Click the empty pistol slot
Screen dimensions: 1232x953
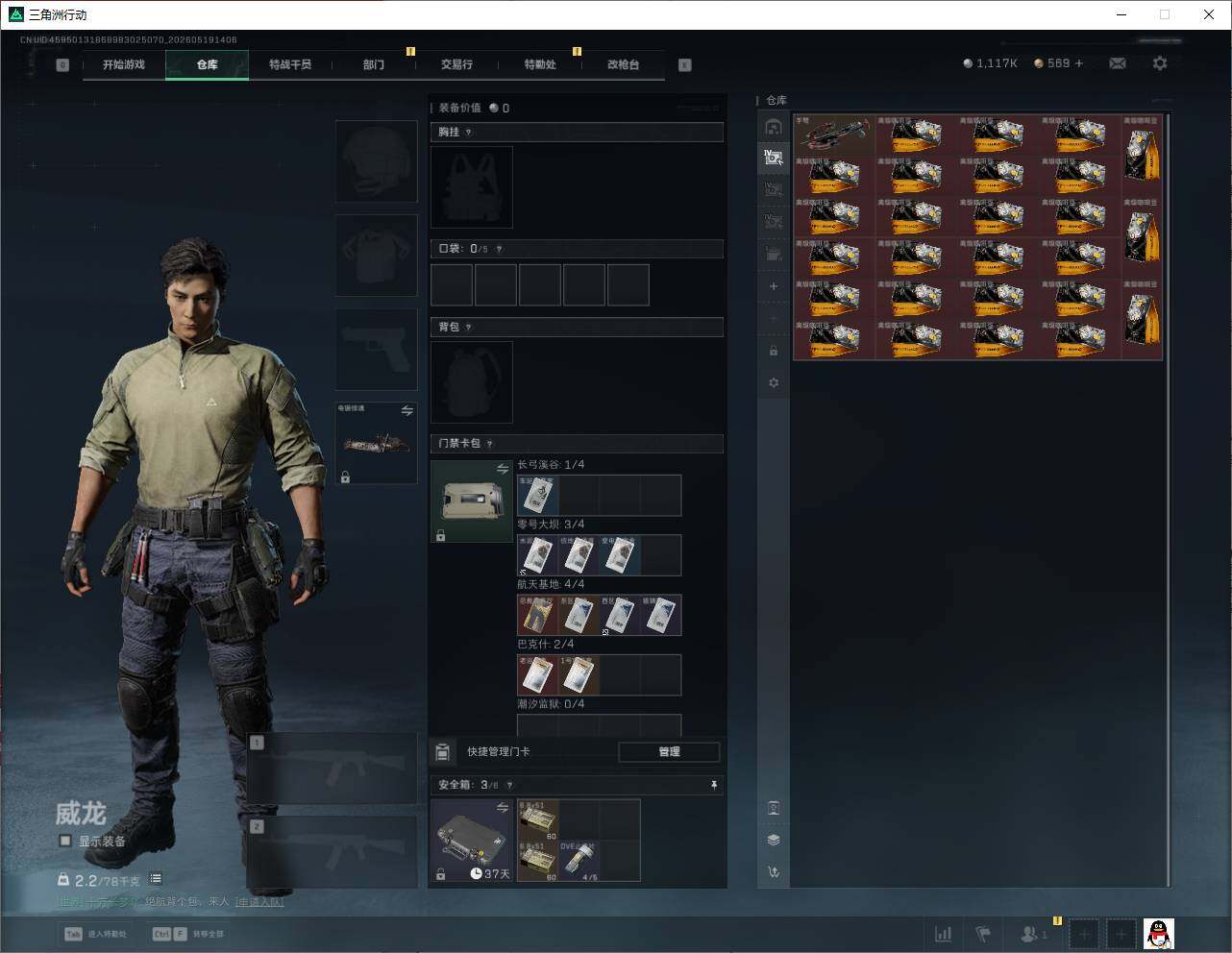pyautogui.click(x=377, y=349)
